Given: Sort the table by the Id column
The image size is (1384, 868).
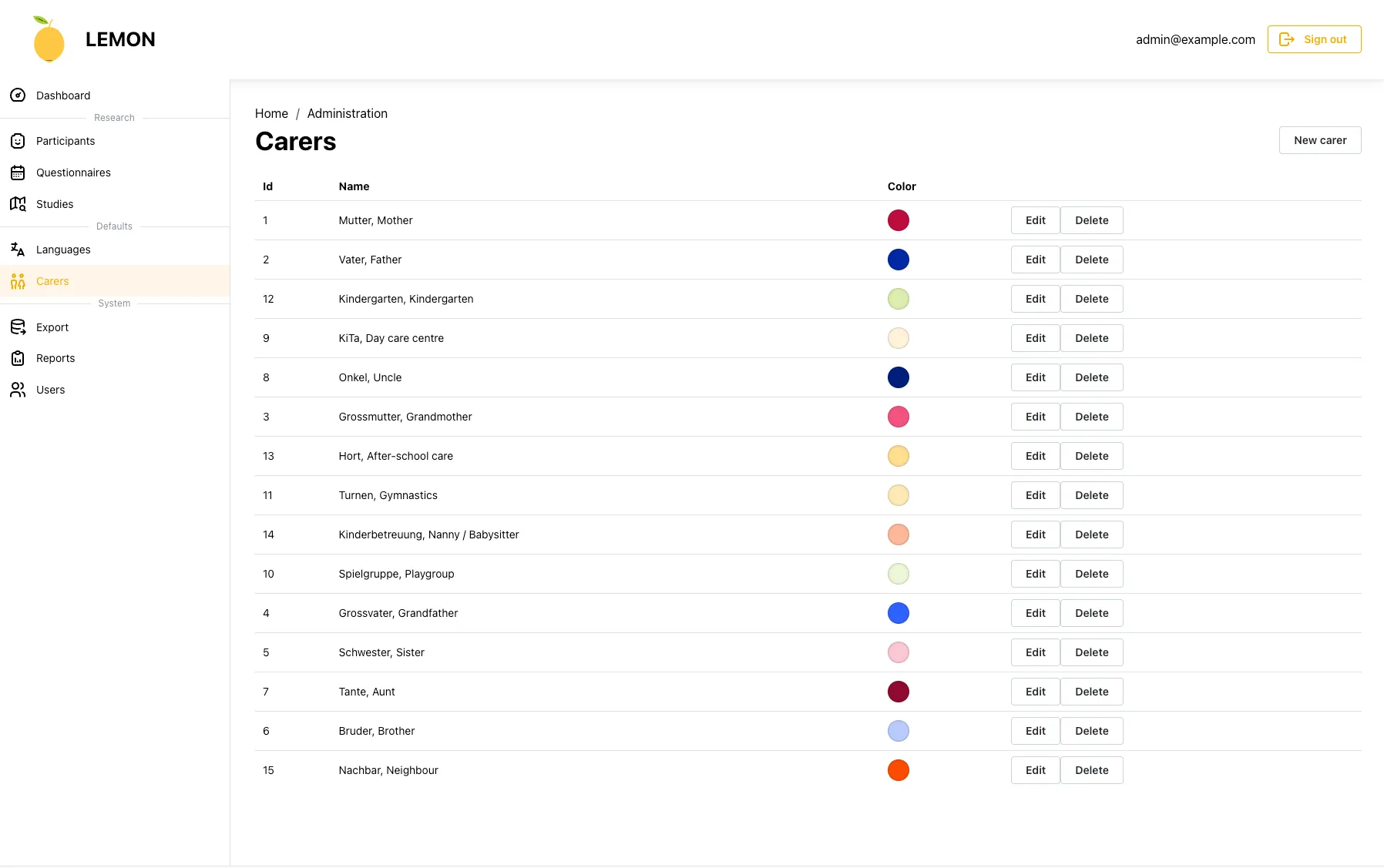Looking at the screenshot, I should 266,186.
